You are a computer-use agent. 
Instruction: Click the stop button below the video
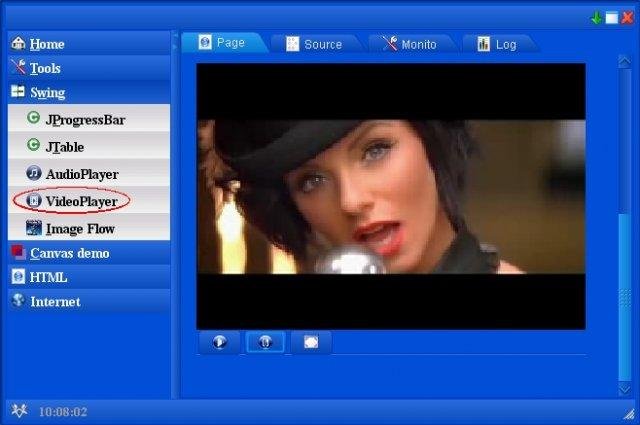click(311, 342)
